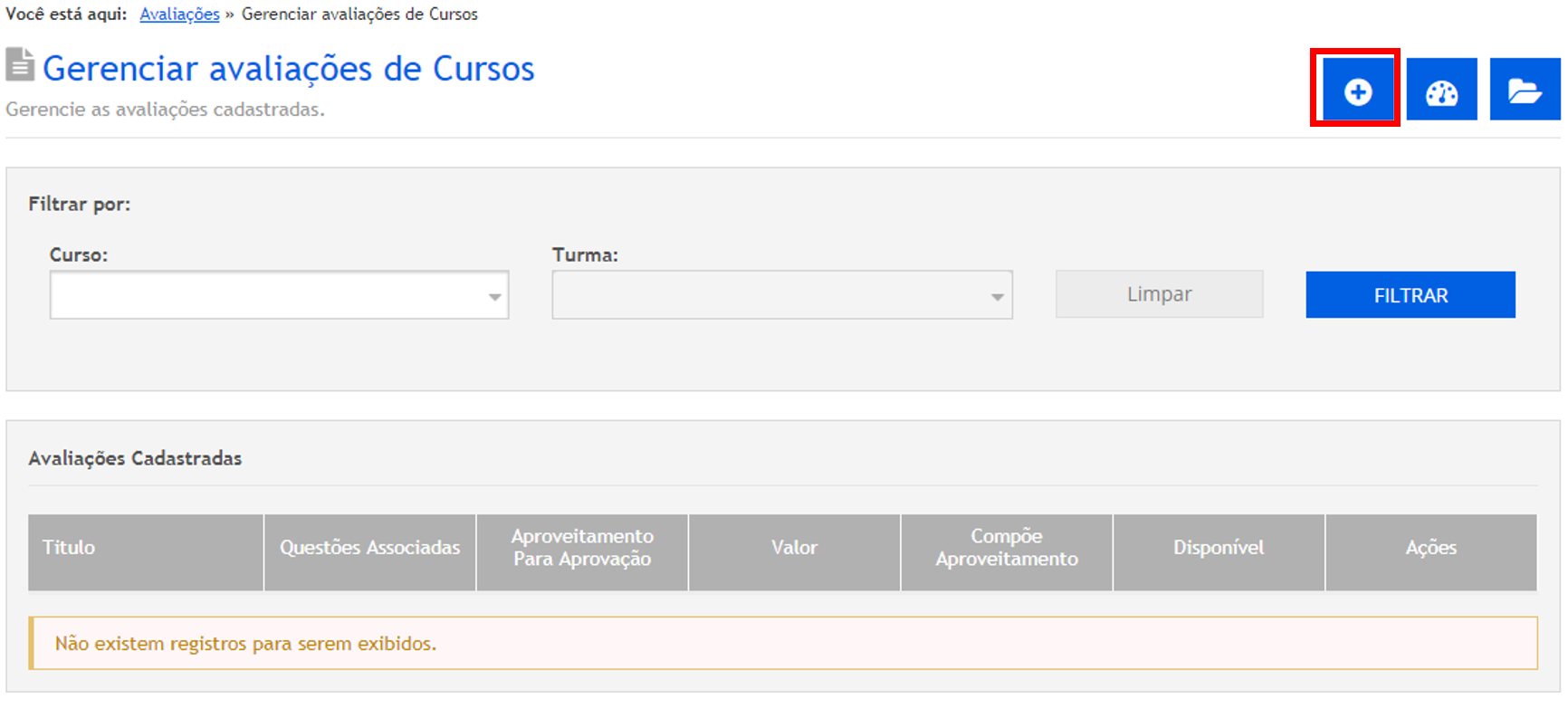Viewport: 1568px width, 718px height.
Task: Open the Curso dropdown
Action: [279, 295]
